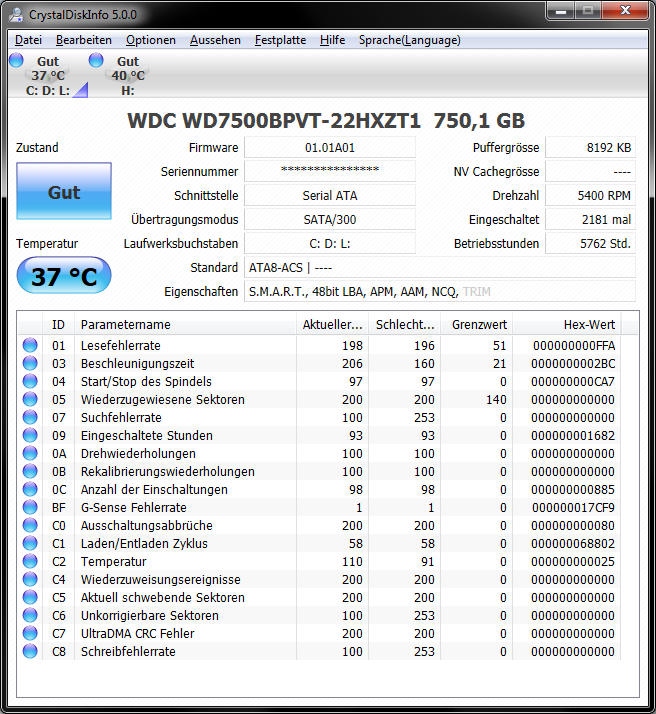Click status orb of Drehwiederholungen row

[x=30, y=453]
